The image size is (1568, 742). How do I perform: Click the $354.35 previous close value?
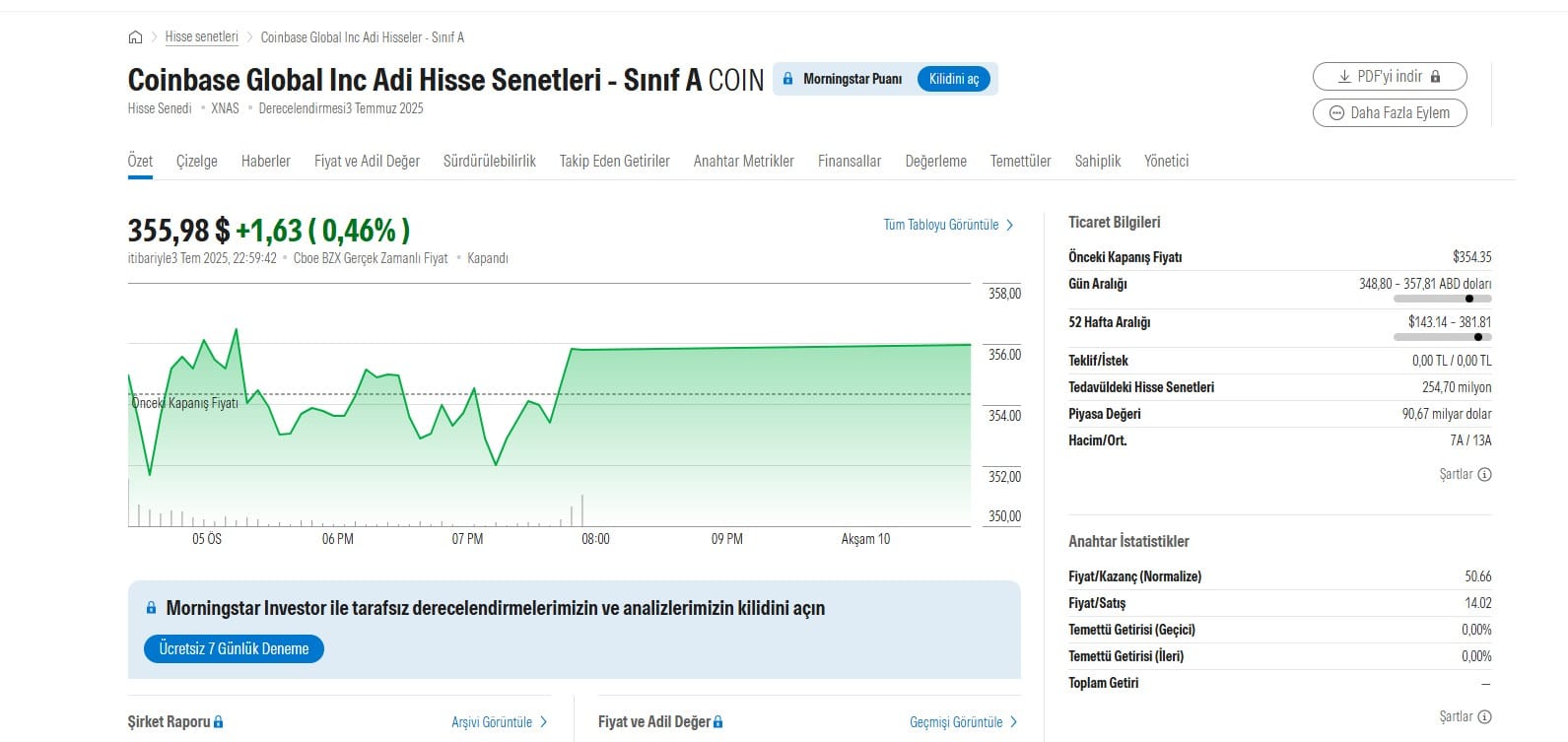pos(1472,257)
